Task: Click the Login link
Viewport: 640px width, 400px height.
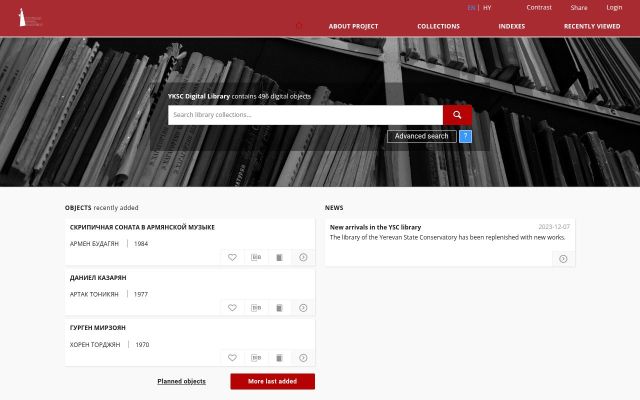Action: [x=614, y=7]
